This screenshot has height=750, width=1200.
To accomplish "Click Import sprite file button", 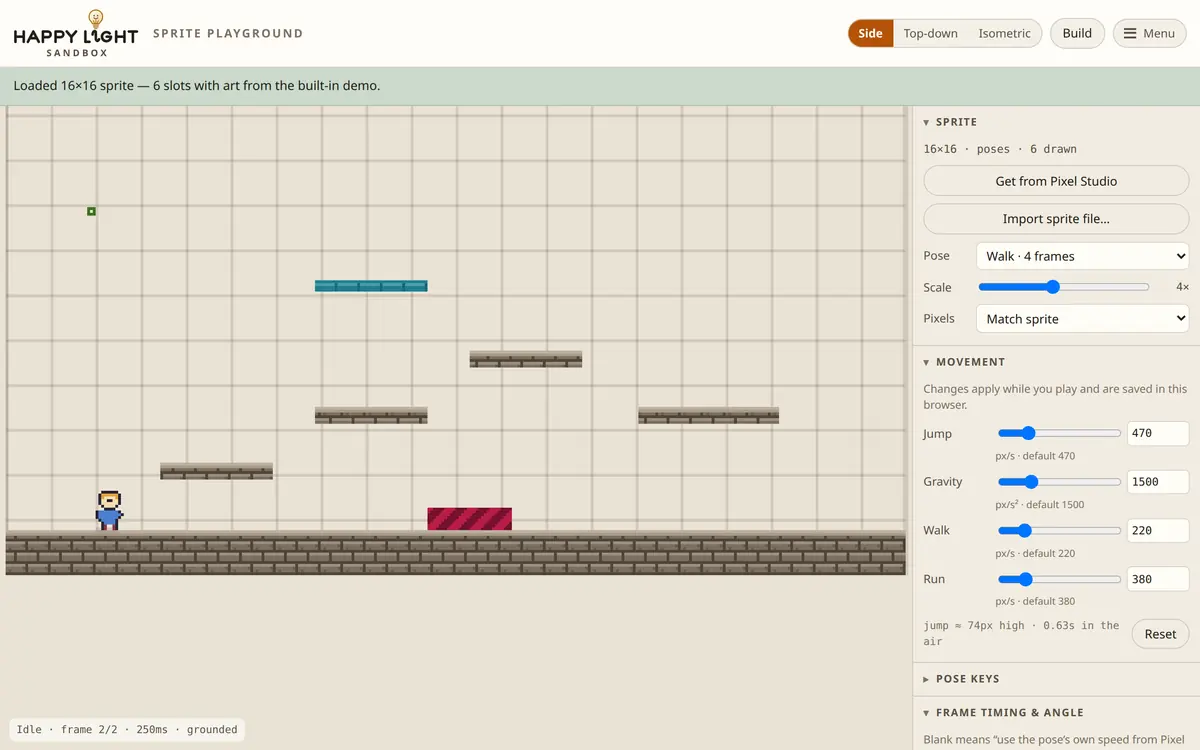I will (1056, 219).
